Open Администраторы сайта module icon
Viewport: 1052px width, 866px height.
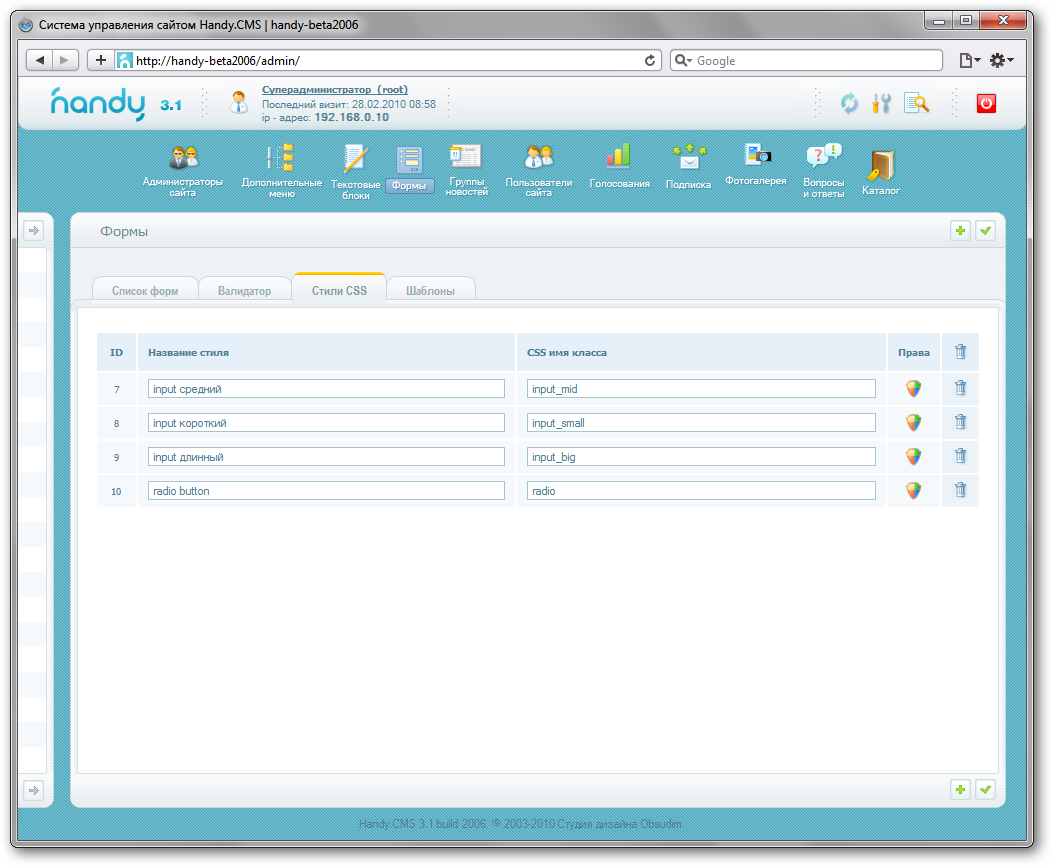click(x=184, y=158)
